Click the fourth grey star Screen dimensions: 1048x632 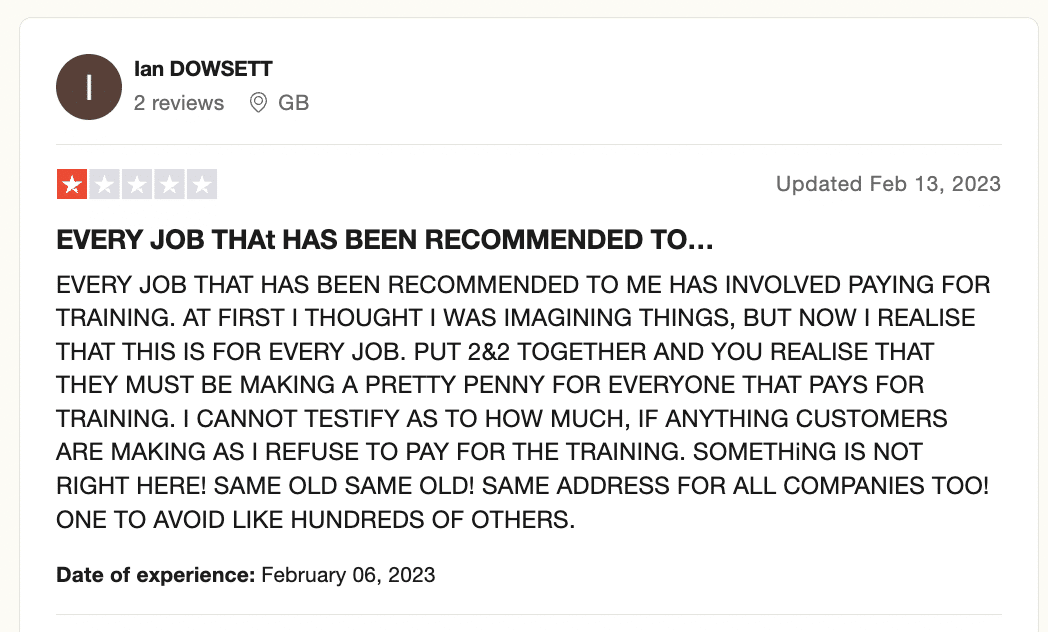click(169, 184)
